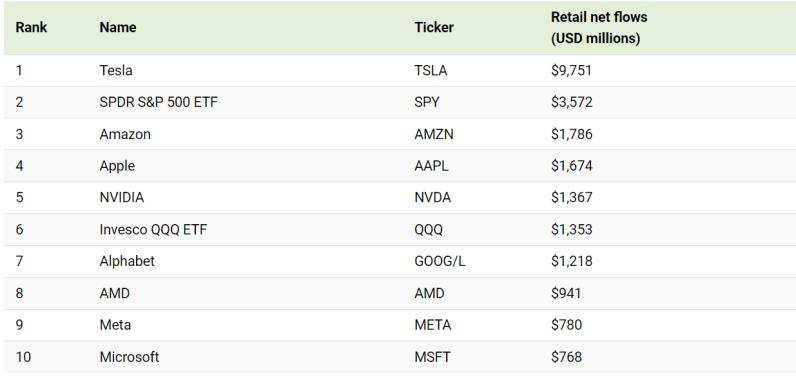Click the Name column header
Viewport: 796px width, 378px height.
[118, 27]
